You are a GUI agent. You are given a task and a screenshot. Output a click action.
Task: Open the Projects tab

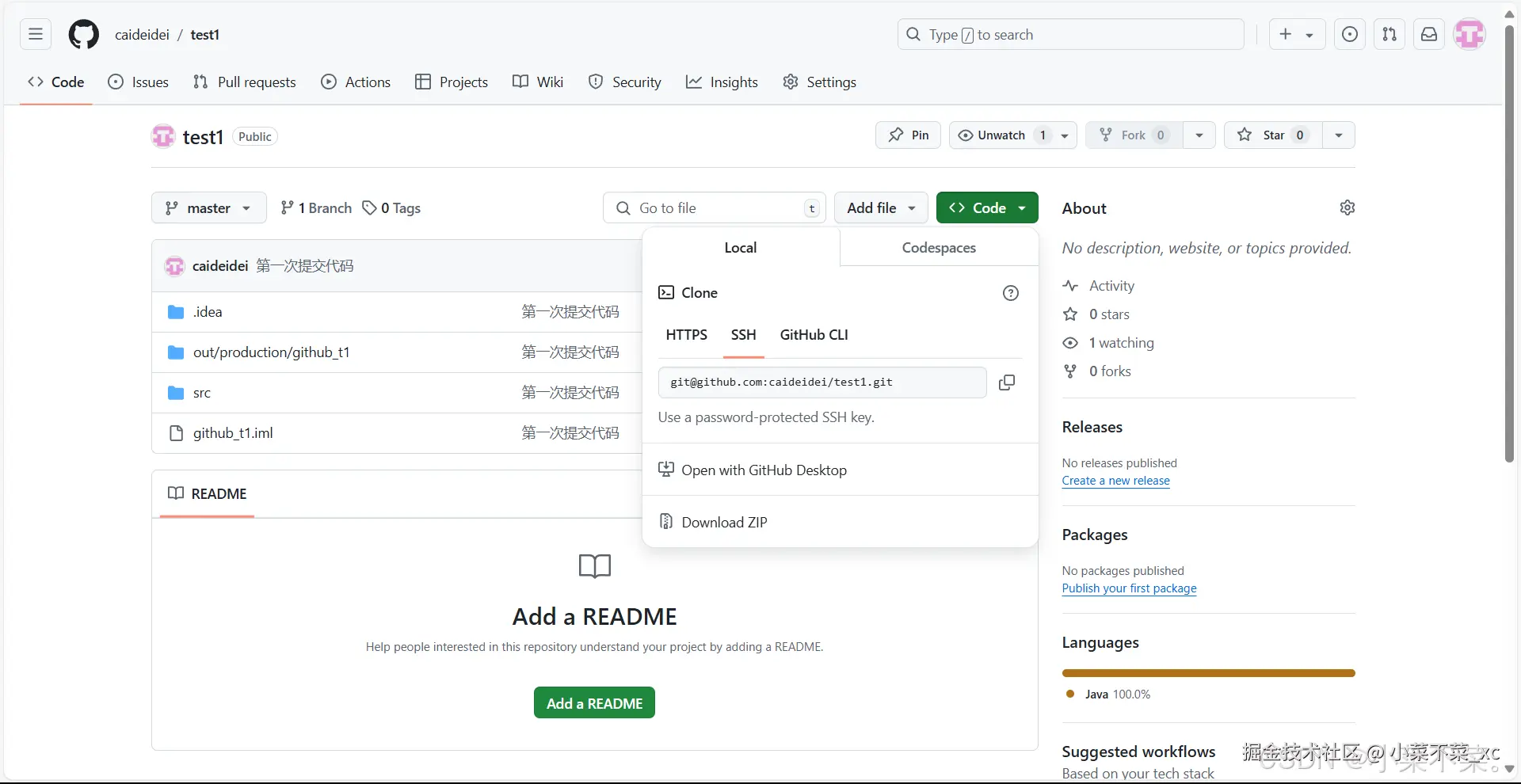(452, 82)
